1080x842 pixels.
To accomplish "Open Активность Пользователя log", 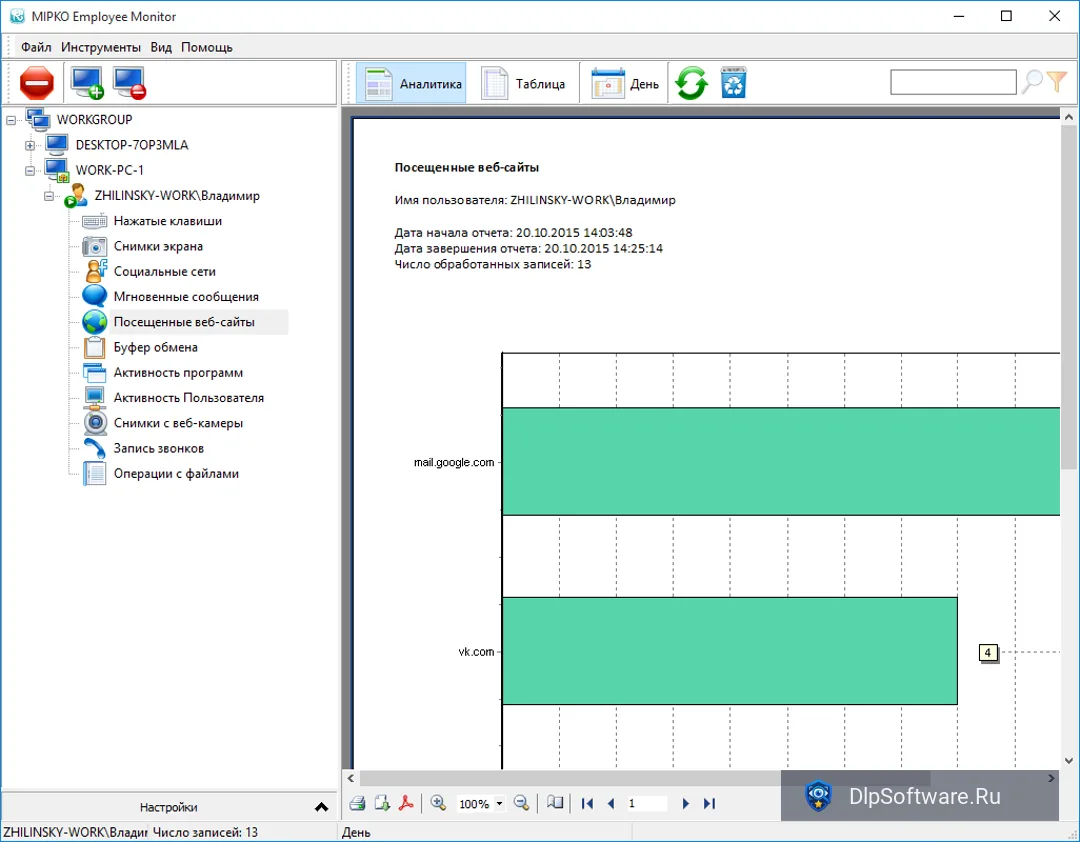I will tap(189, 398).
